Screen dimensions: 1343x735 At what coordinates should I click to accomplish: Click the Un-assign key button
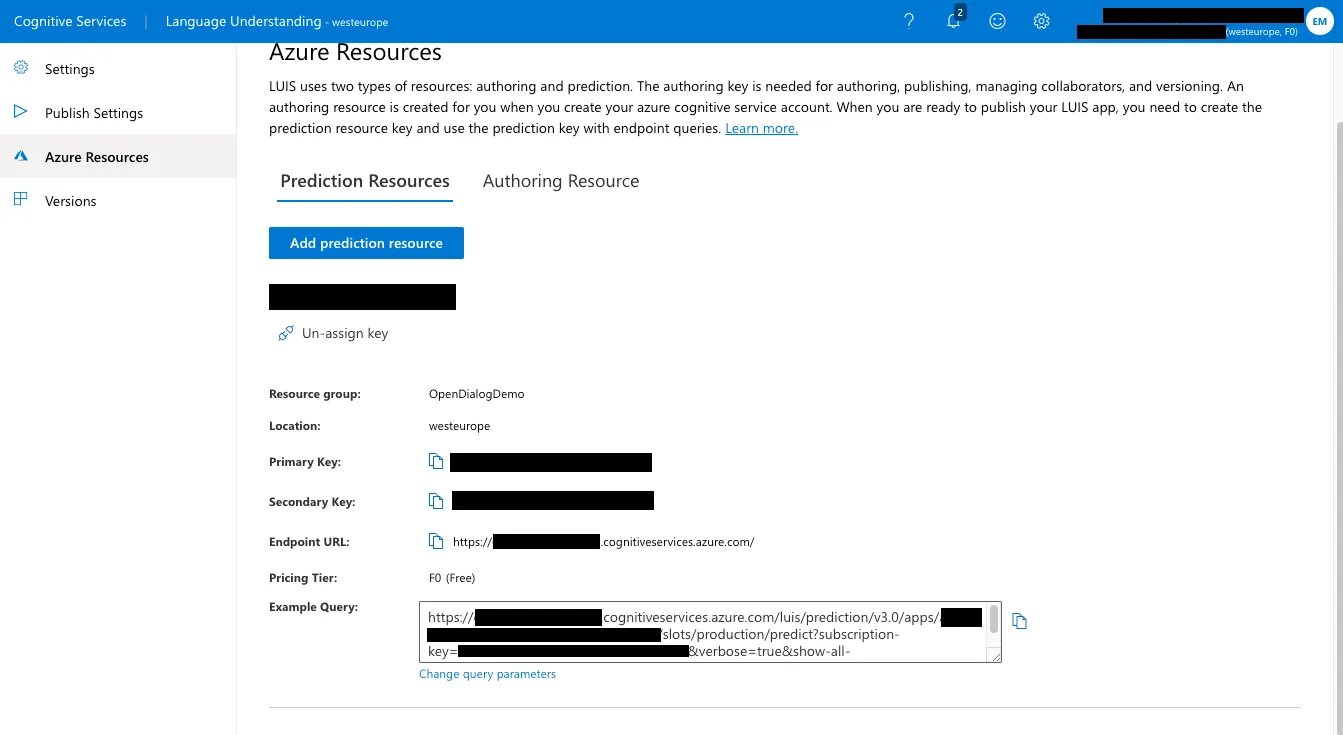tap(333, 333)
